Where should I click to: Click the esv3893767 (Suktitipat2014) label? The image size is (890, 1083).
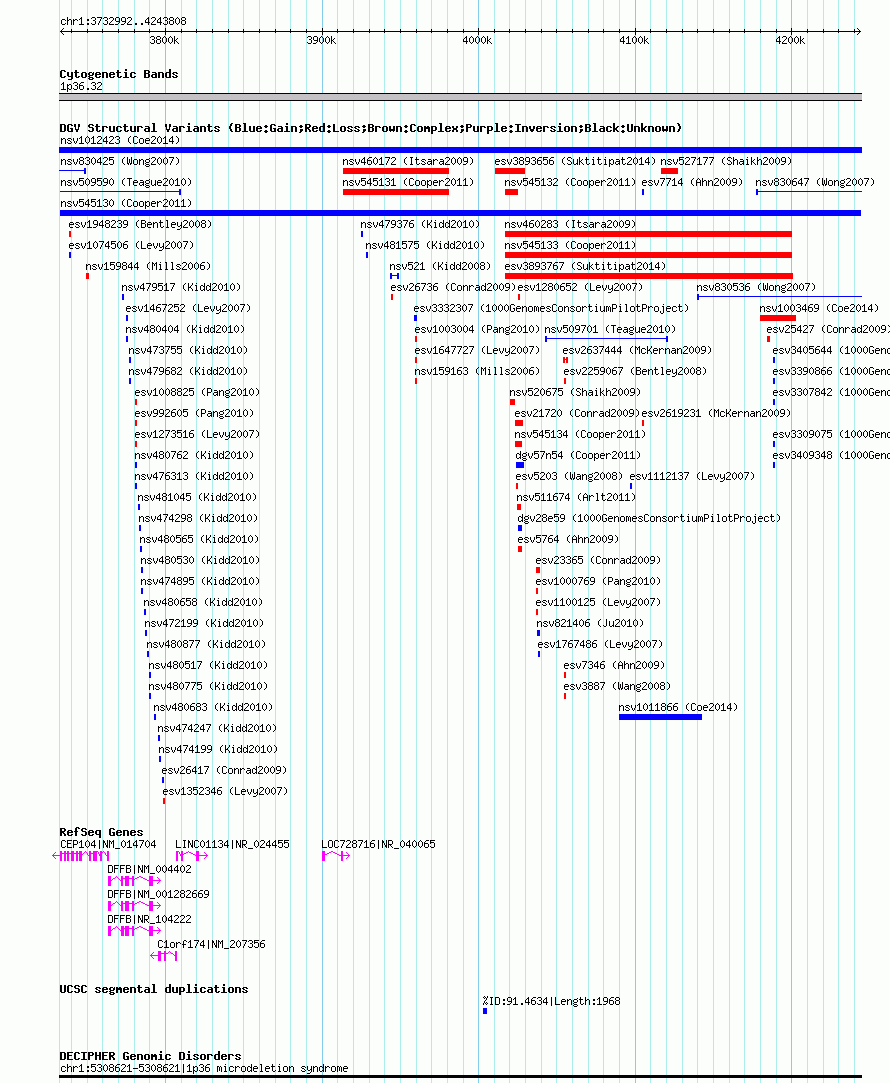pyautogui.click(x=585, y=266)
